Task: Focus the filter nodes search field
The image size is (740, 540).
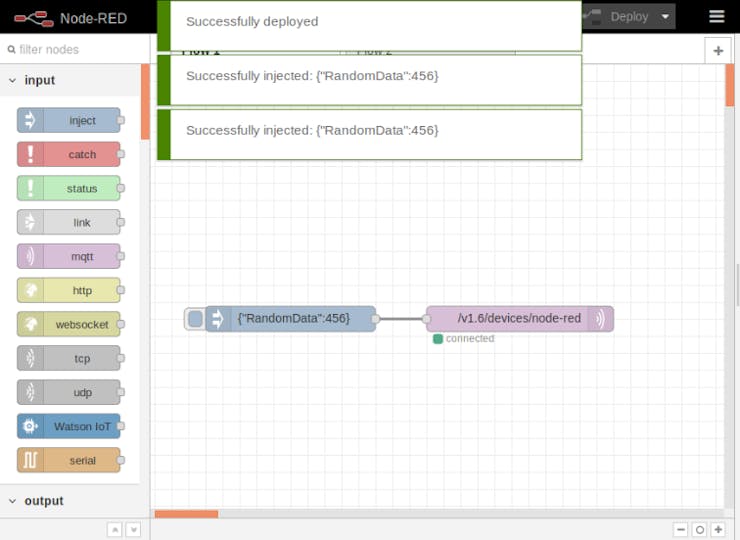Action: click(76, 50)
